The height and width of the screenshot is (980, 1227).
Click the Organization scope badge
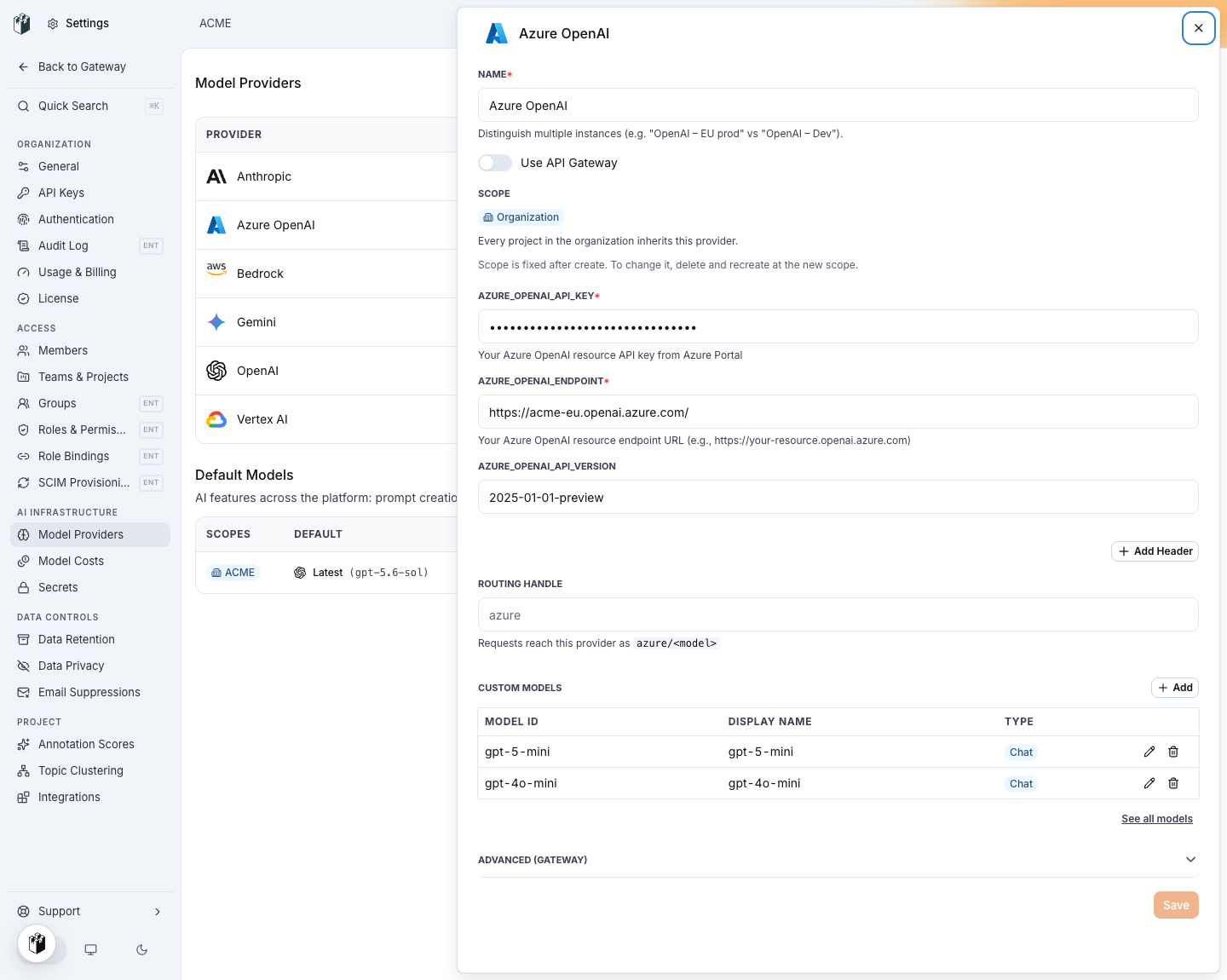pos(521,217)
